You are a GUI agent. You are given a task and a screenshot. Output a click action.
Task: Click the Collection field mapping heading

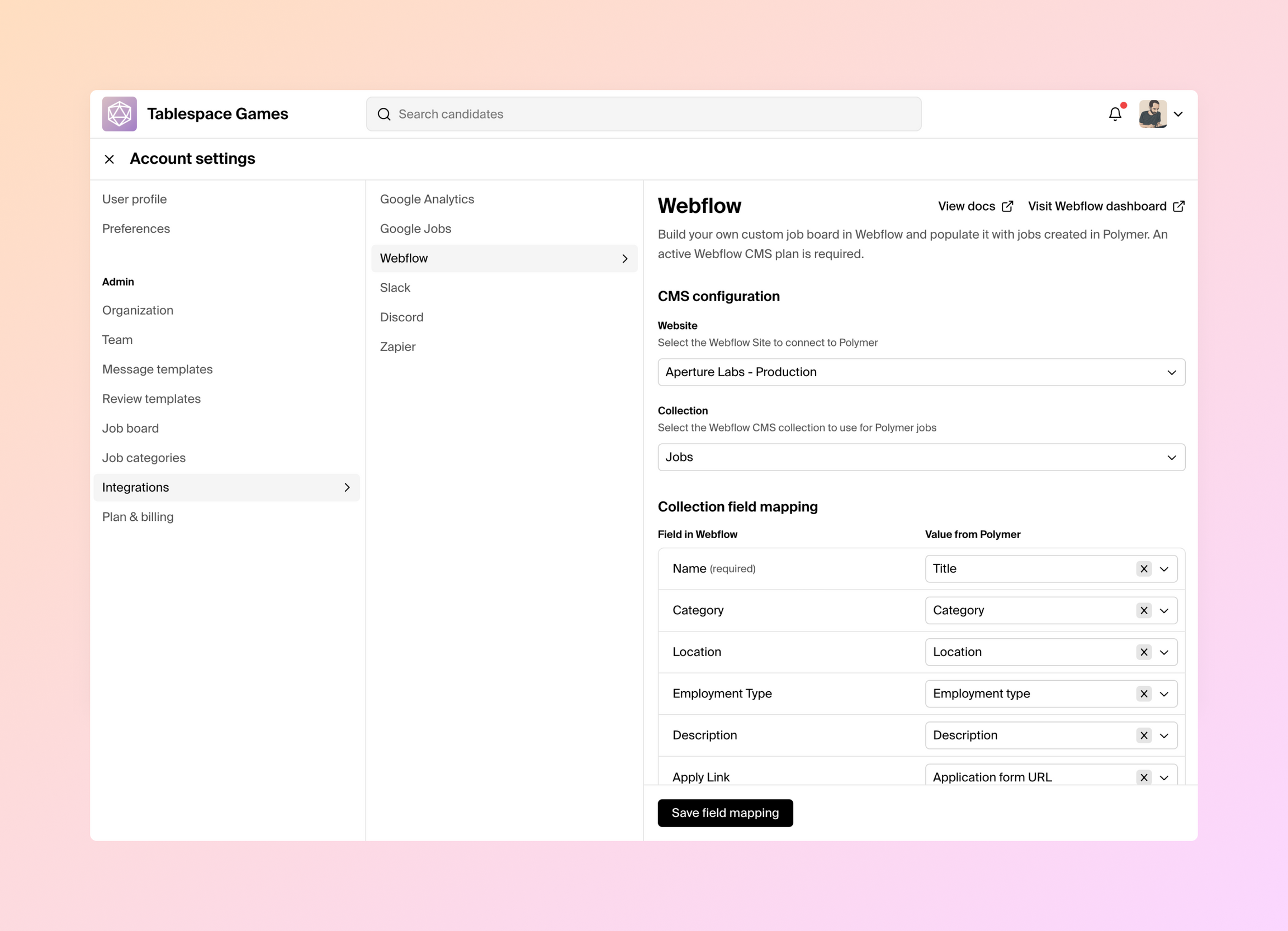click(738, 507)
